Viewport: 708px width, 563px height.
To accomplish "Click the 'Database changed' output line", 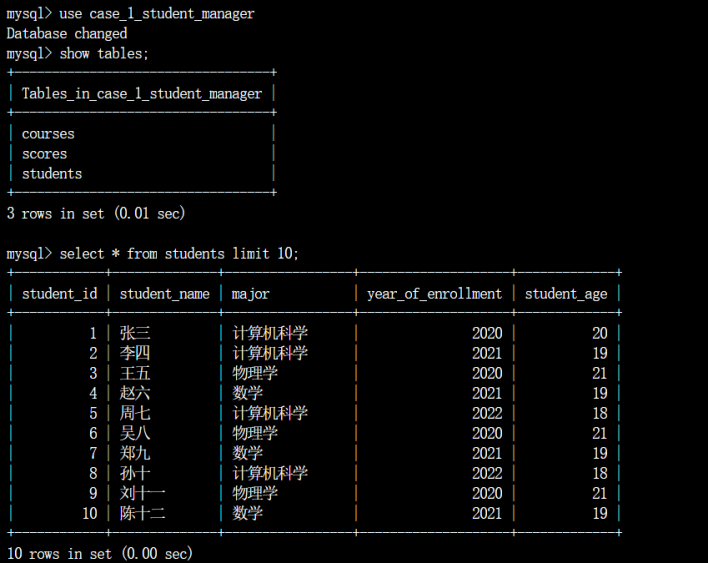I will (x=67, y=33).
